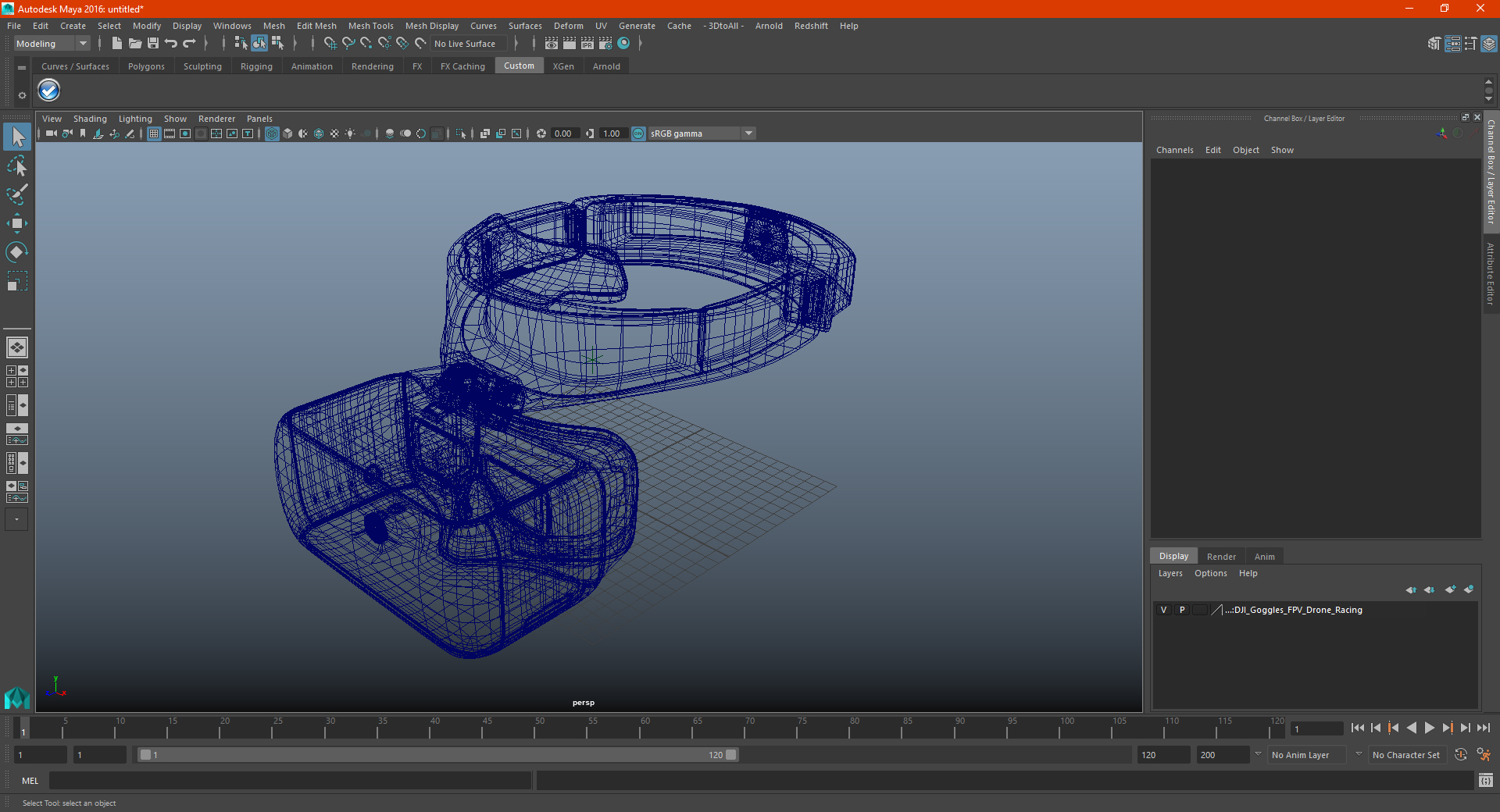The image size is (1500, 812).
Task: Open the viewport Shading menu
Action: (x=90, y=119)
